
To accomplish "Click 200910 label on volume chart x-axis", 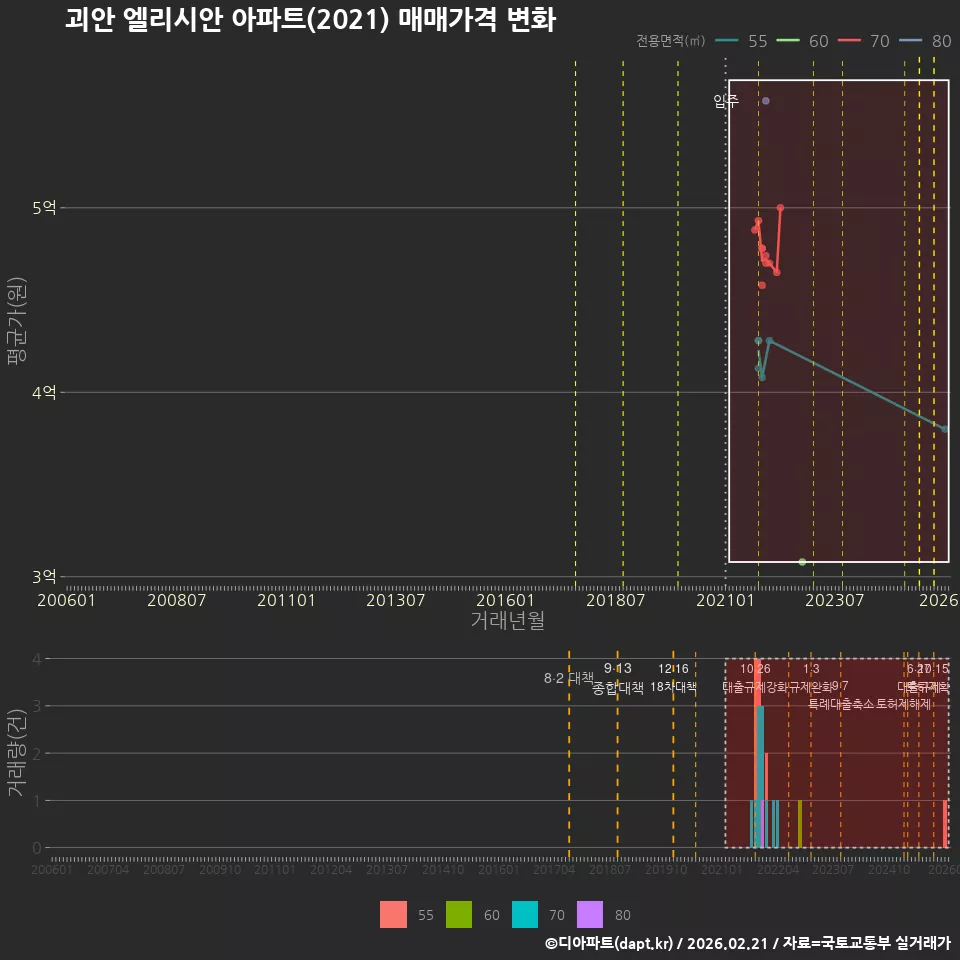I will tap(220, 869).
